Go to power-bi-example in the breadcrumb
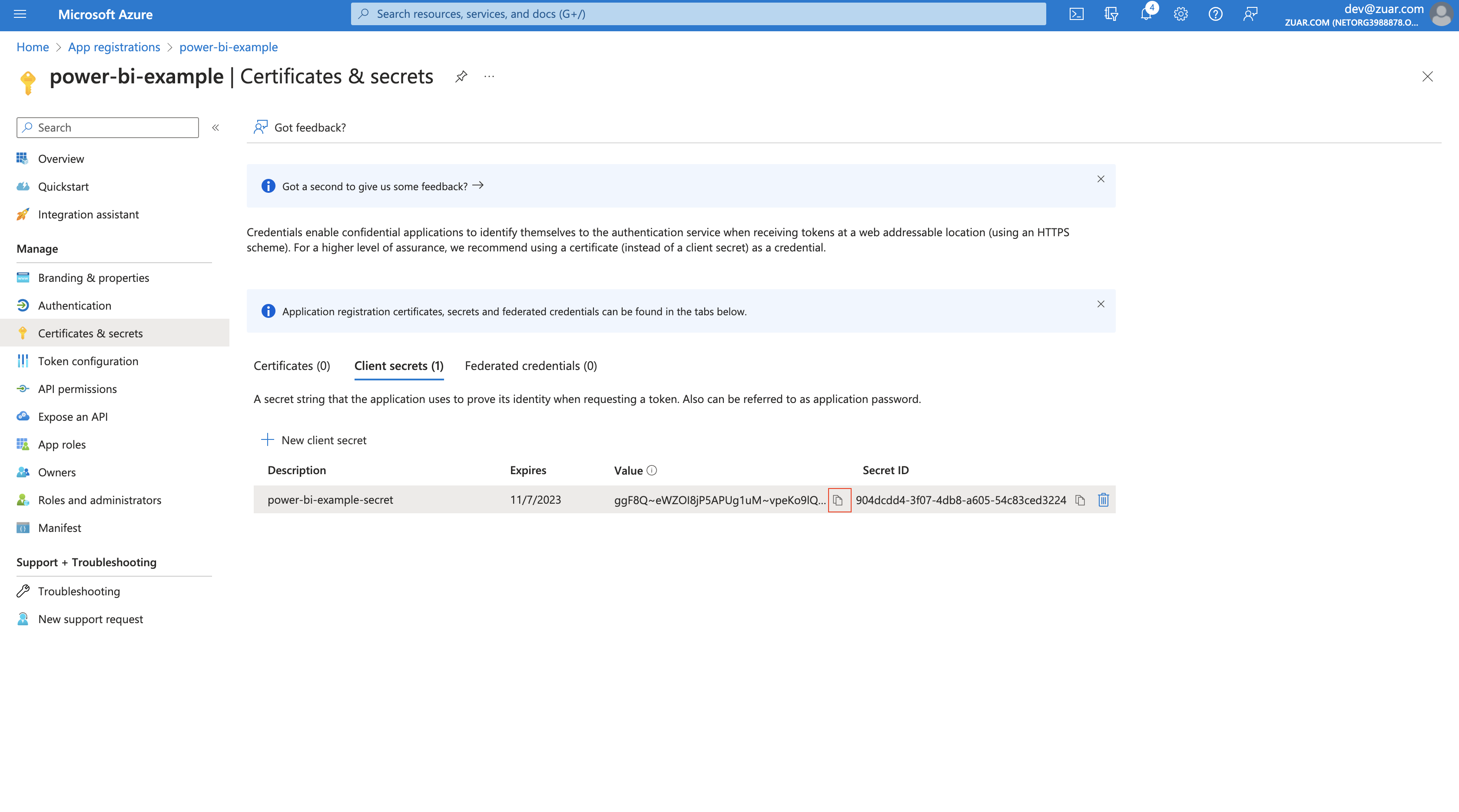Screen dimensions: 1459x812 point(228,47)
